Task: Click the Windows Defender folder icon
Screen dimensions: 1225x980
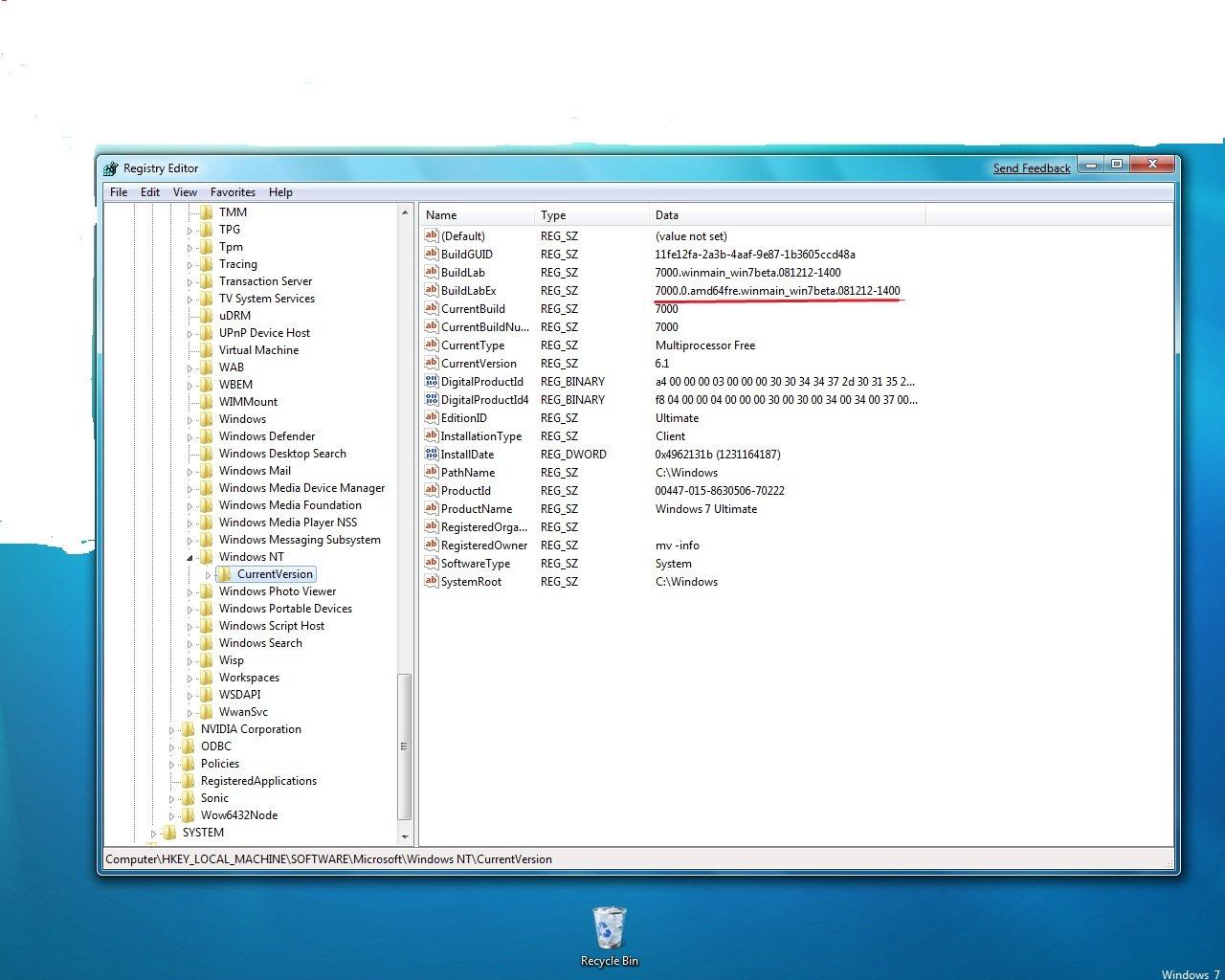Action: coord(206,436)
